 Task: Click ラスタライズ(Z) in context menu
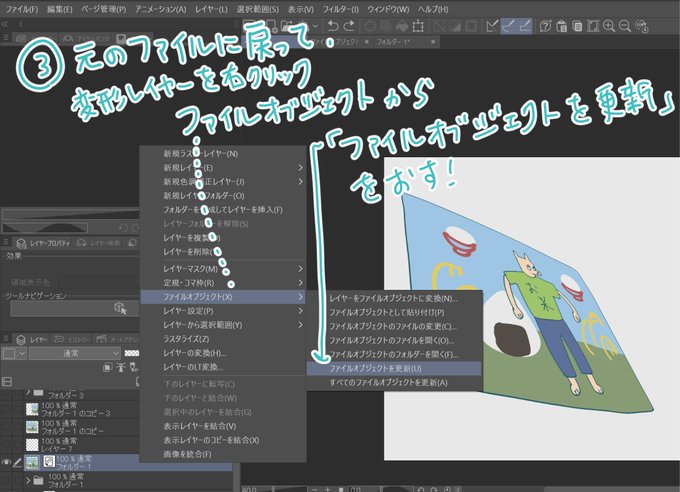pos(223,339)
